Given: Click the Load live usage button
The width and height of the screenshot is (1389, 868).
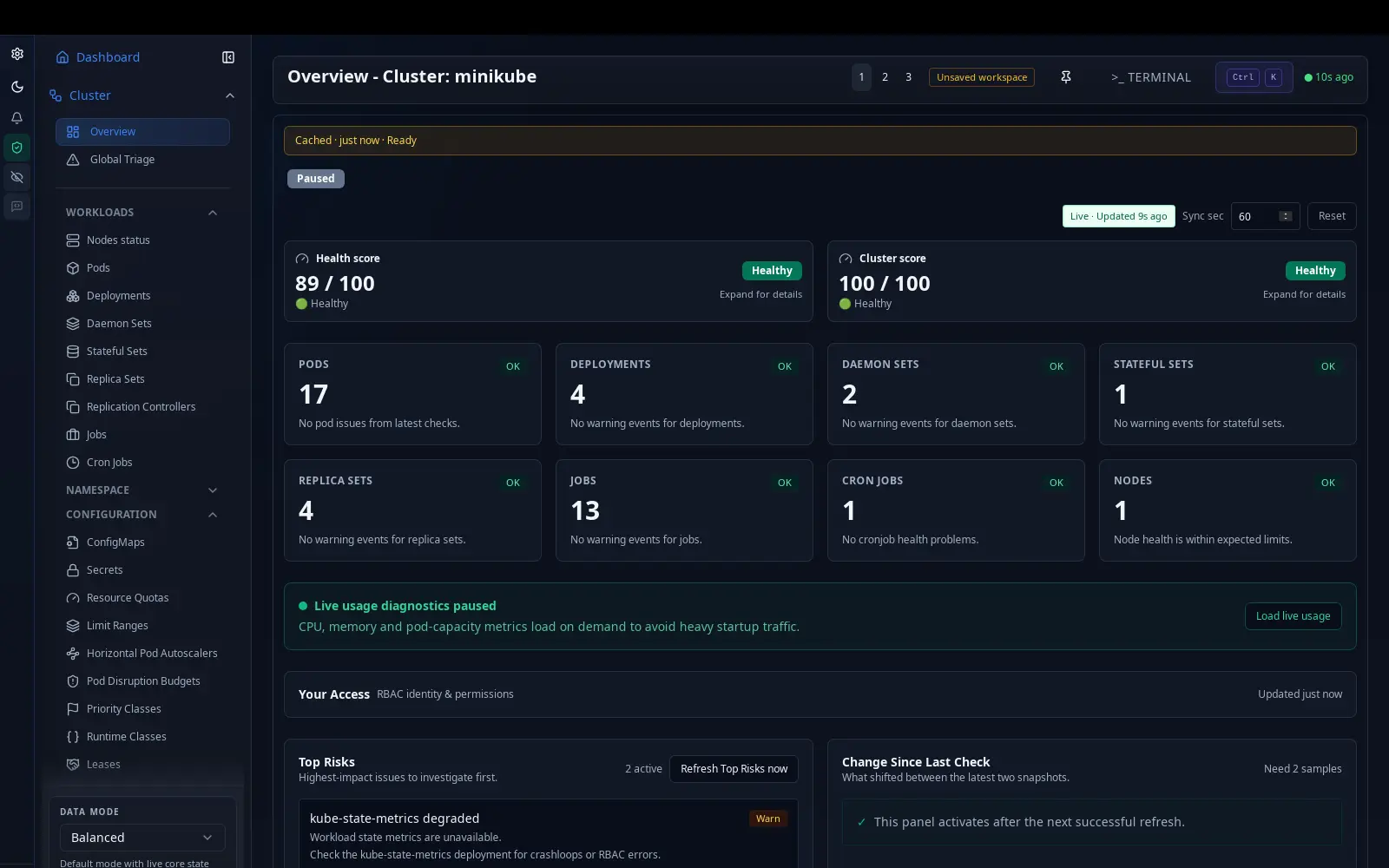Looking at the screenshot, I should pyautogui.click(x=1293, y=616).
